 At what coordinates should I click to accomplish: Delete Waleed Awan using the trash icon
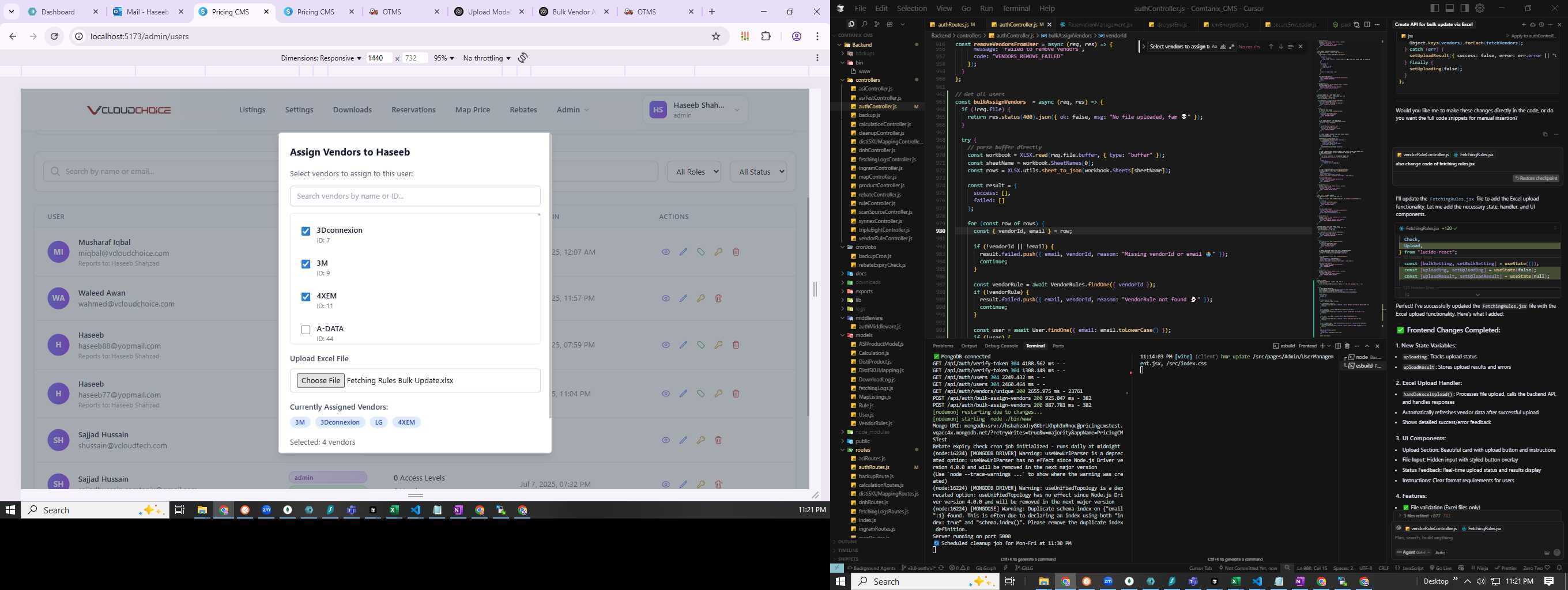[718, 298]
